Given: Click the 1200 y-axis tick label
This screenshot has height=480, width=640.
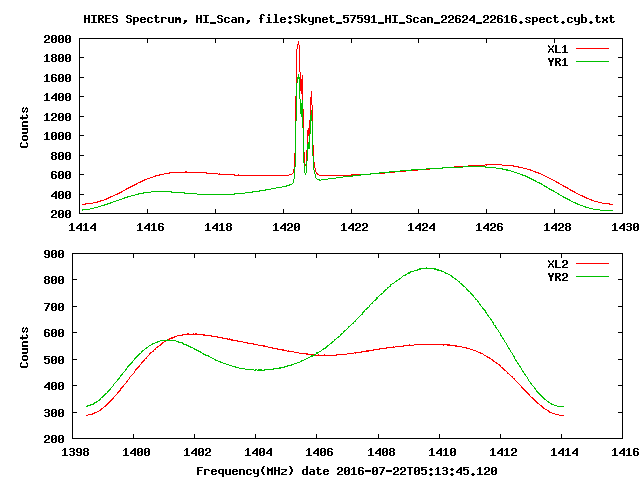Looking at the screenshot, I should (58, 117).
